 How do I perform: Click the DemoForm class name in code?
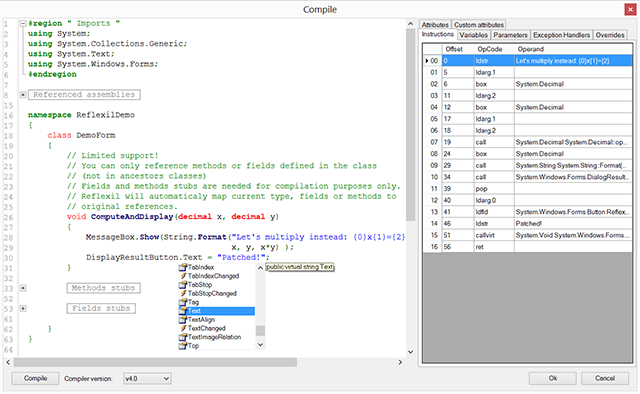coord(96,135)
